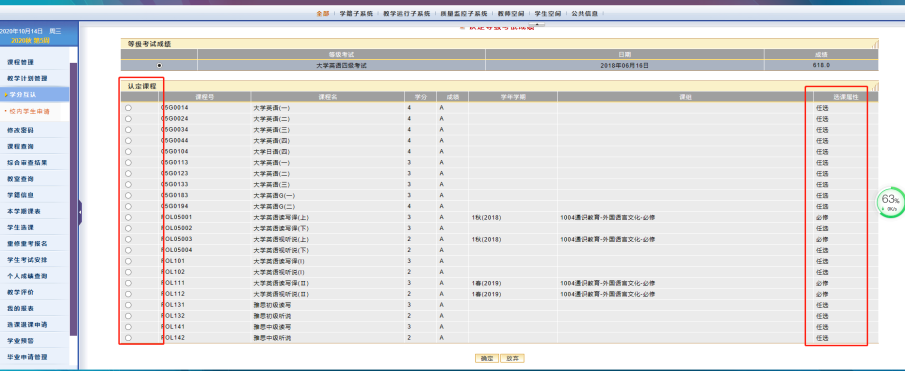The width and height of the screenshot is (905, 372).
Task: Pick the radio button for course FOL111
Action: 128,283
